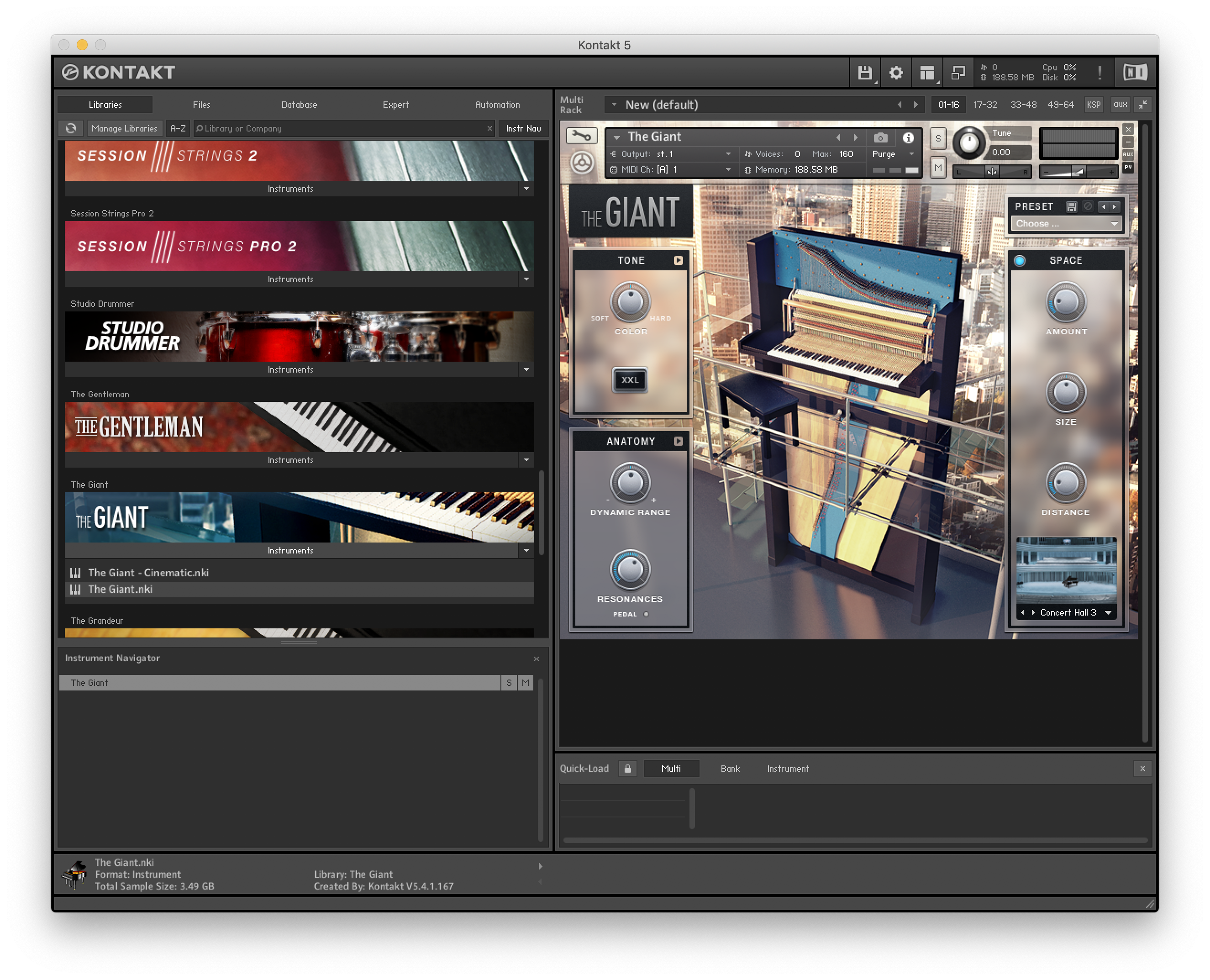This screenshot has width=1210, height=980.
Task: Click the Library or Company search field
Action: [x=343, y=128]
